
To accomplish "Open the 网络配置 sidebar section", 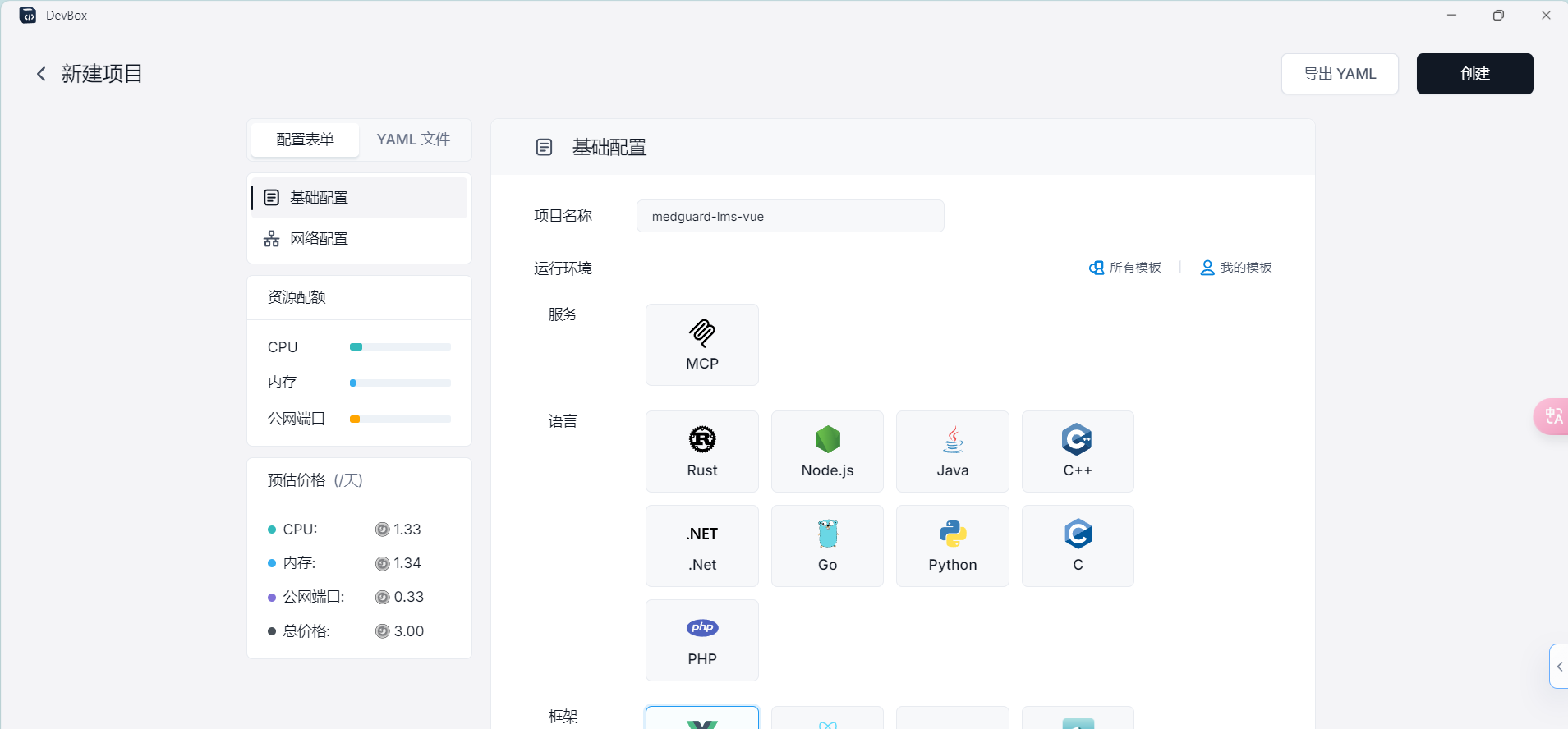I will point(359,239).
